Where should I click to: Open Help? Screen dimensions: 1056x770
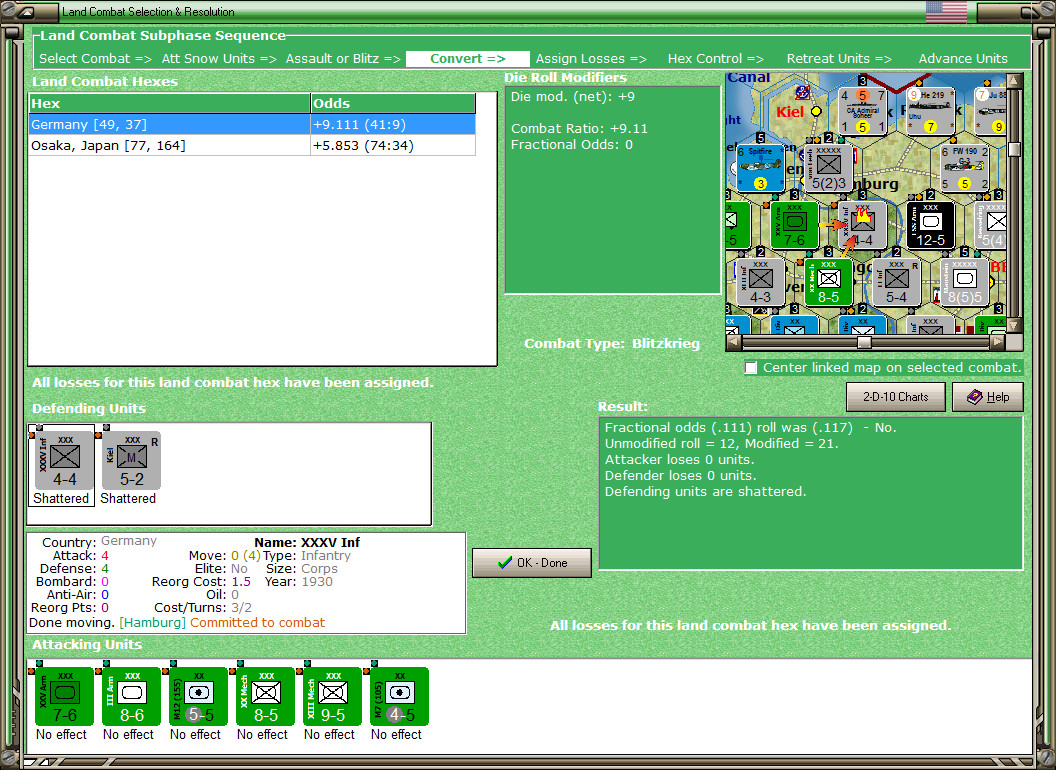pyautogui.click(x=988, y=397)
